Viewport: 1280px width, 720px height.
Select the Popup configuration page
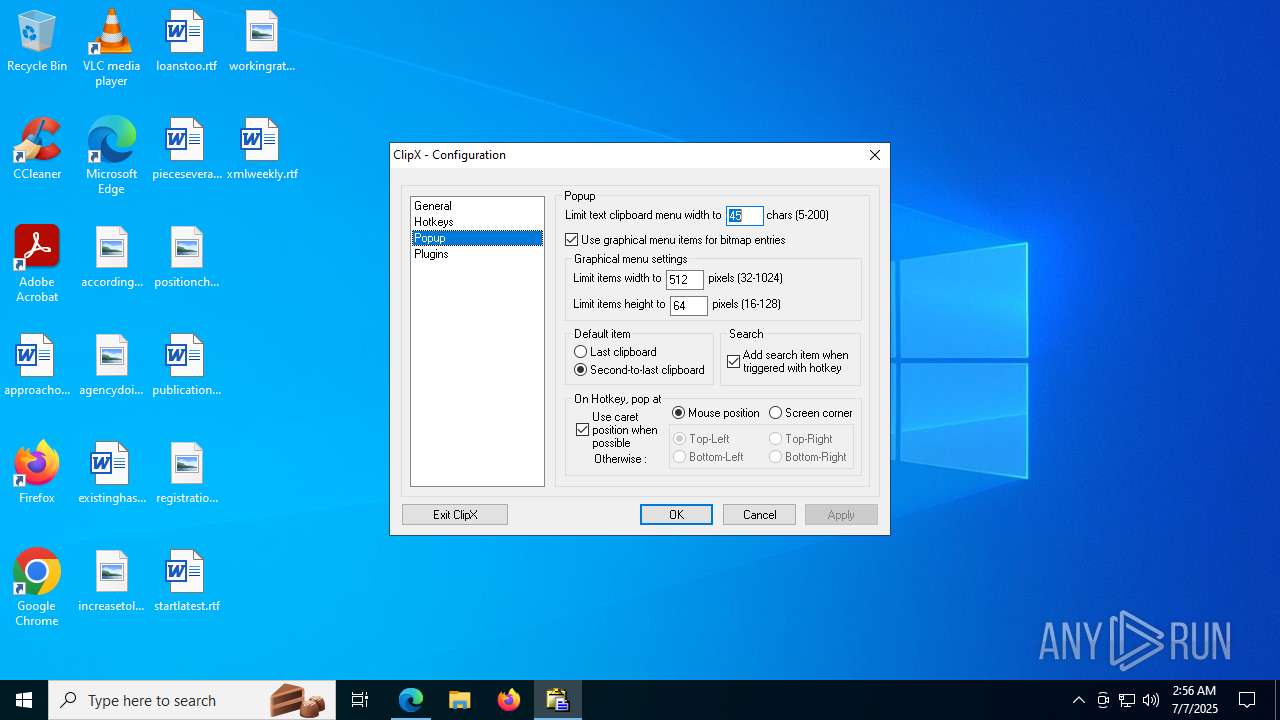point(477,238)
